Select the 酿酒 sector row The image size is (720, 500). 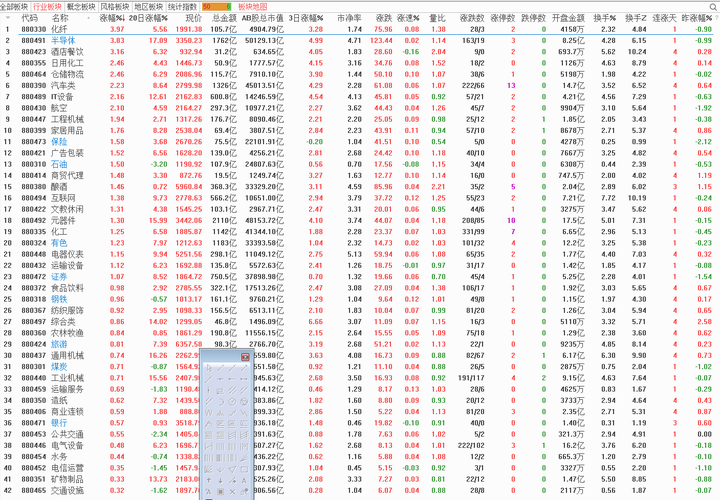click(x=360, y=186)
